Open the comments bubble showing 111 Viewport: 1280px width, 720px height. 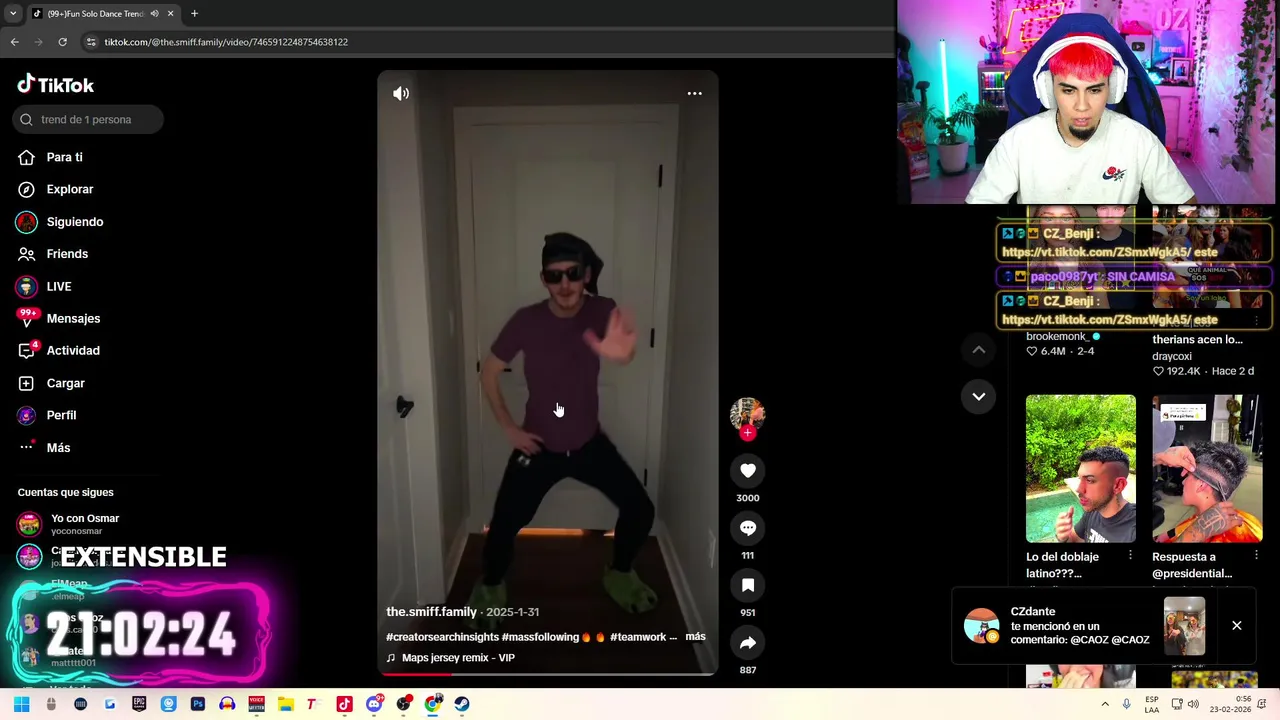click(748, 528)
